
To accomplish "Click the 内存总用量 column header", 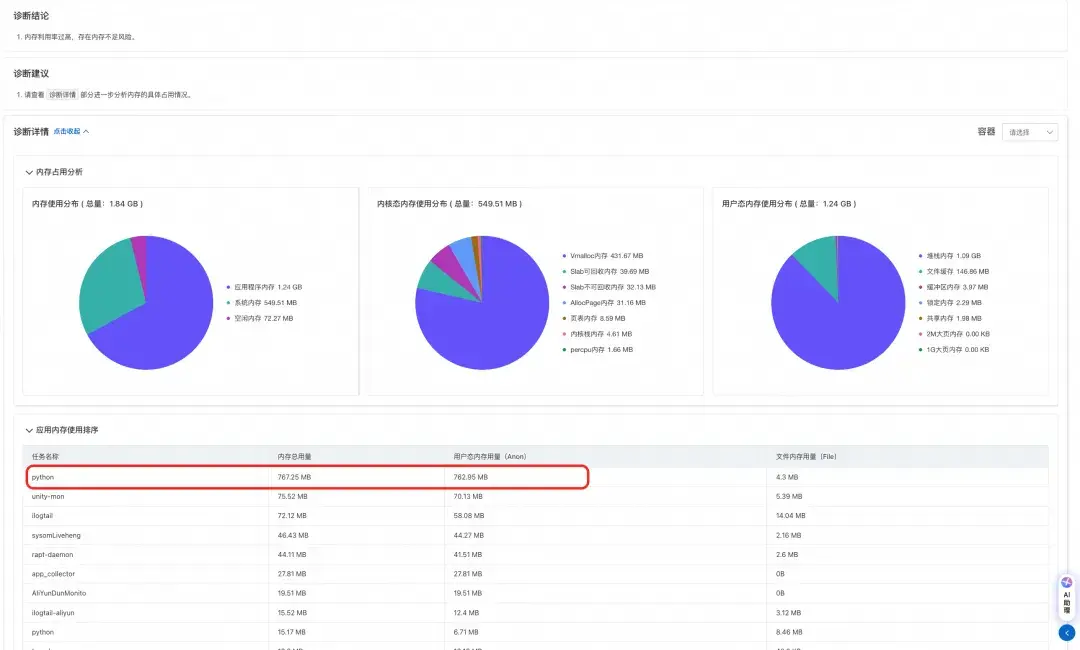I will coord(295,457).
